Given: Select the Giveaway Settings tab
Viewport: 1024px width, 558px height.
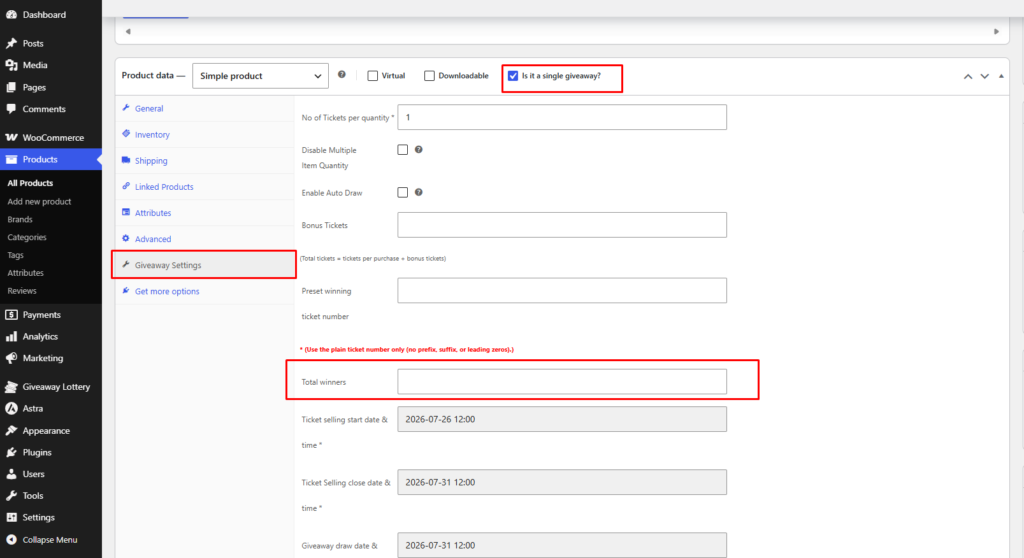Looking at the screenshot, I should pos(205,265).
